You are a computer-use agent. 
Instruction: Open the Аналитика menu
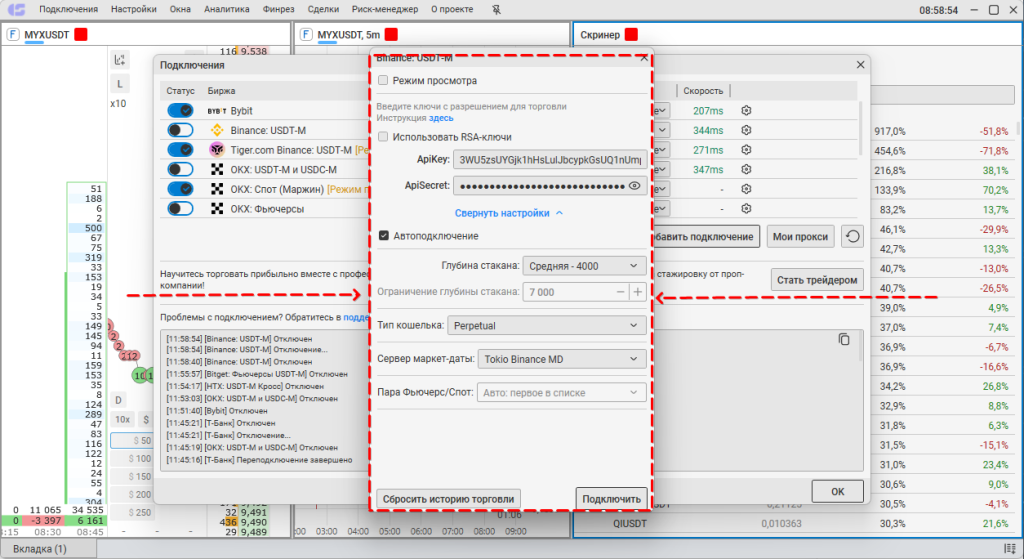click(226, 9)
